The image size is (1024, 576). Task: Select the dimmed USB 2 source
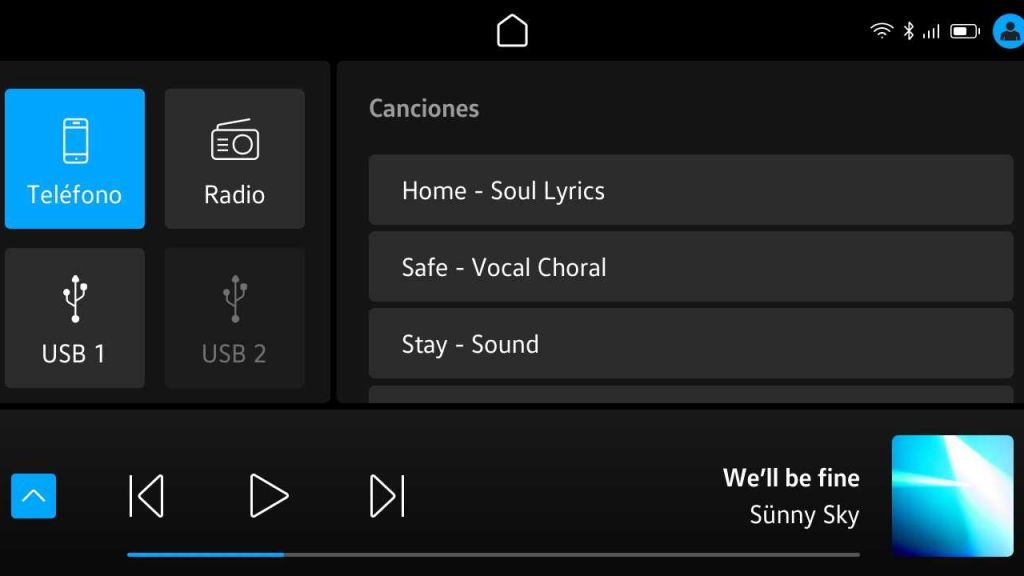[234, 318]
